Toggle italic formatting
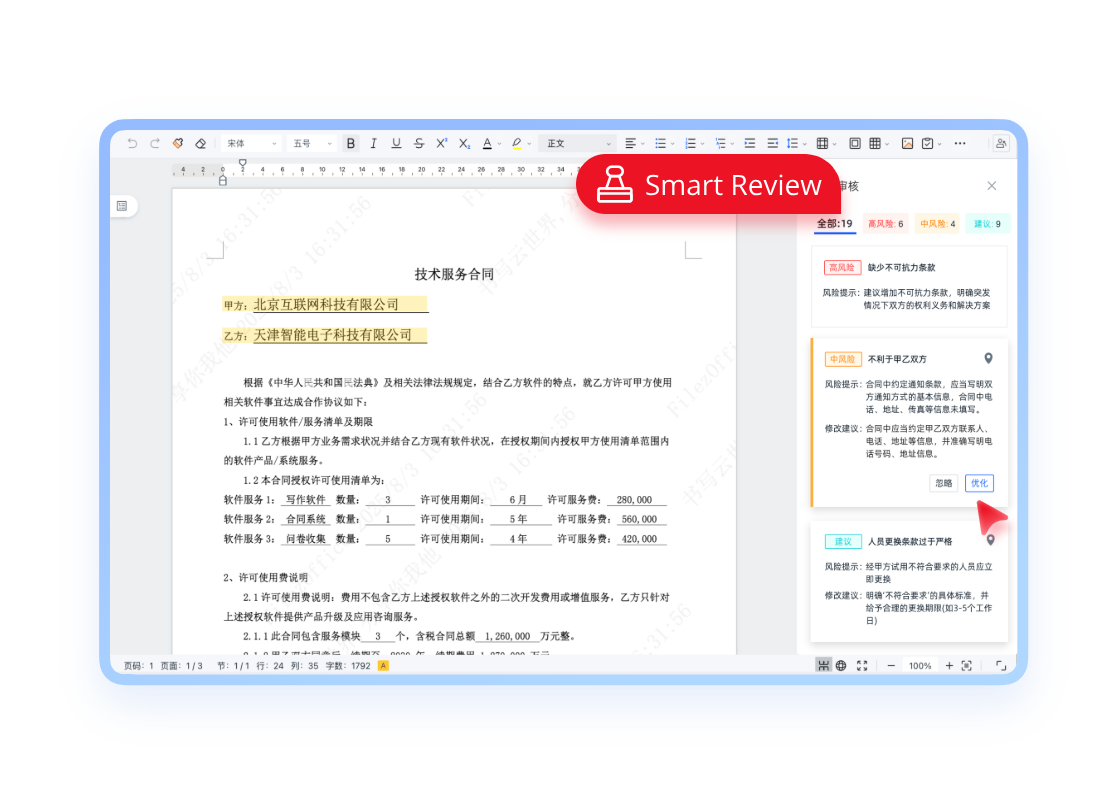Viewport: 1120px width, 800px height. pyautogui.click(x=374, y=143)
